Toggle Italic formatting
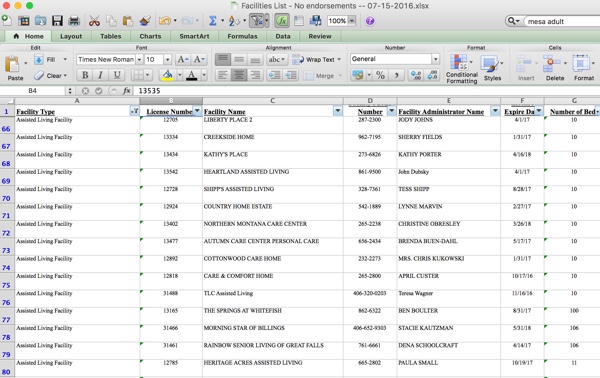The width and height of the screenshot is (600, 378). point(101,75)
